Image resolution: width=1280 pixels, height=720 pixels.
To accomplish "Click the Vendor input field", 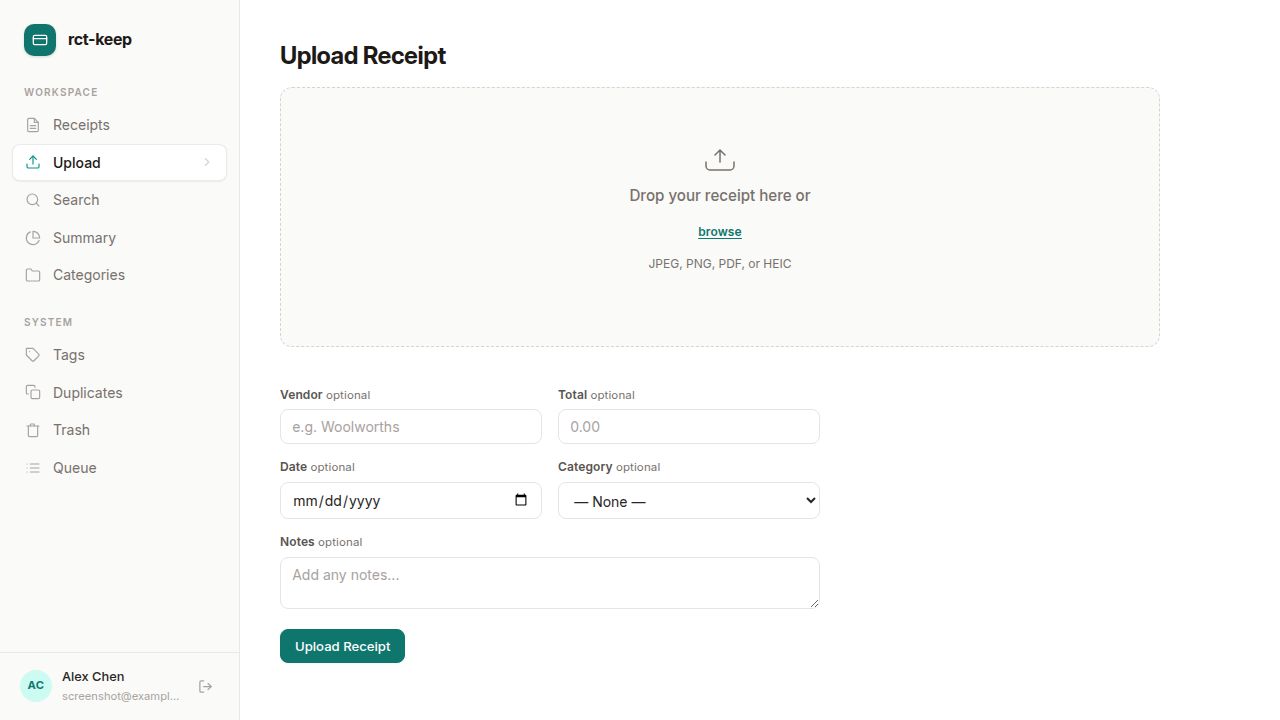I will tap(410, 426).
